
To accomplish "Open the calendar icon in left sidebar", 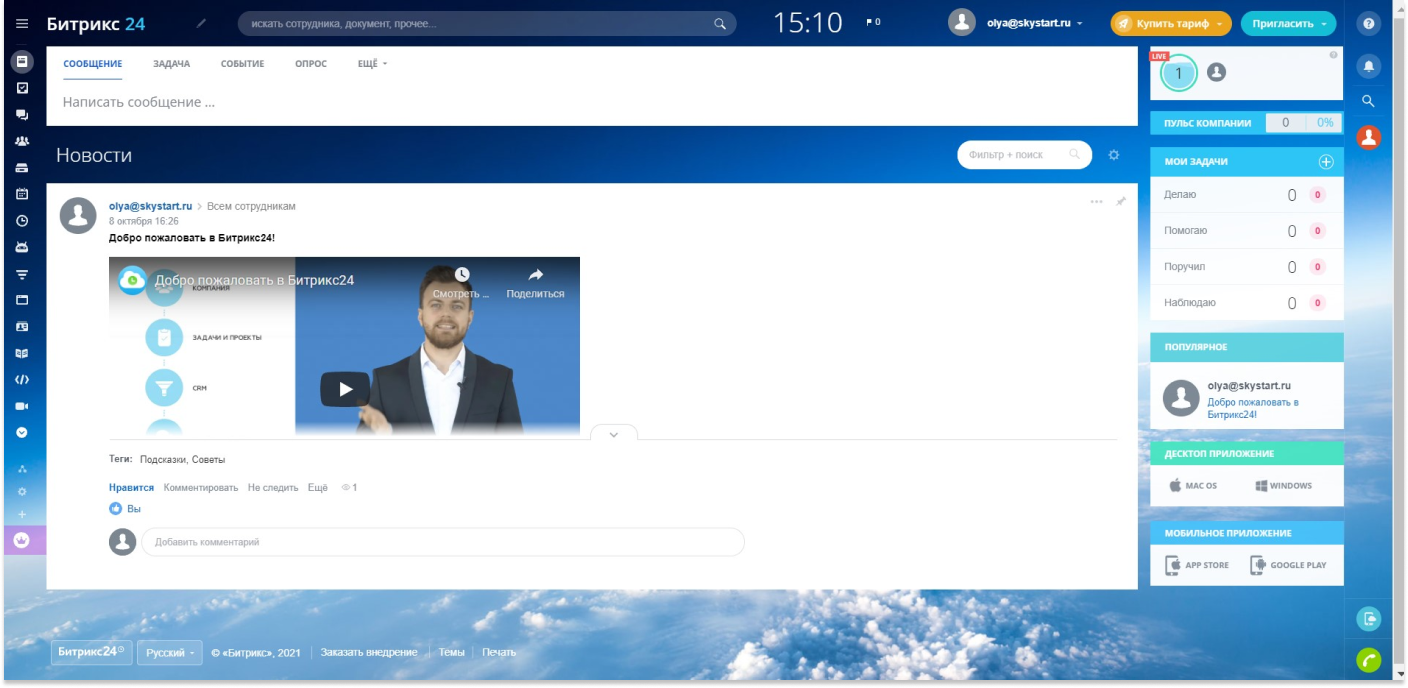I will click(x=22, y=194).
